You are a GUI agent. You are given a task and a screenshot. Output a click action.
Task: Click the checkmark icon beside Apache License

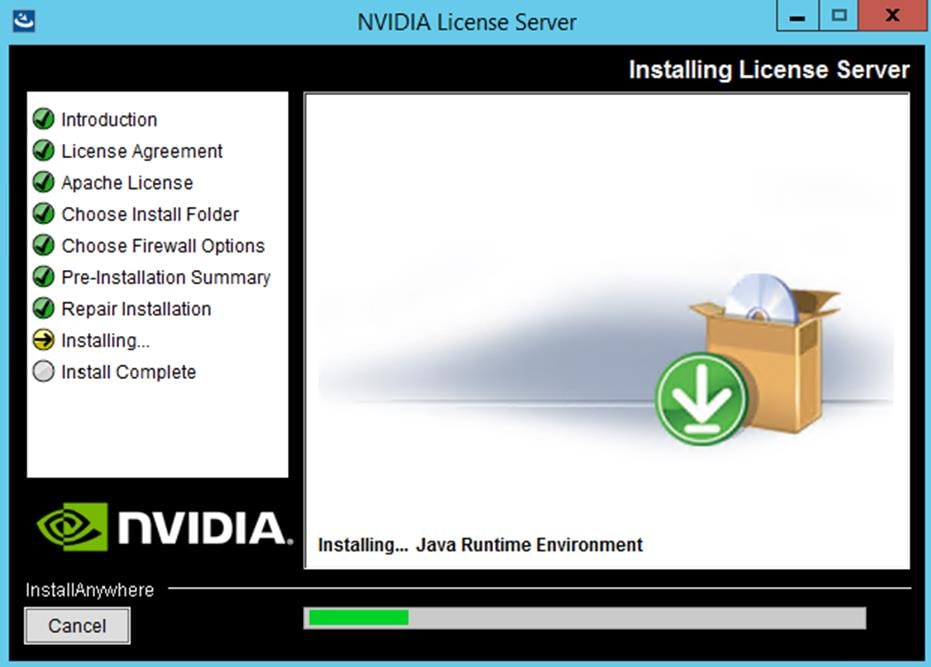[x=43, y=182]
